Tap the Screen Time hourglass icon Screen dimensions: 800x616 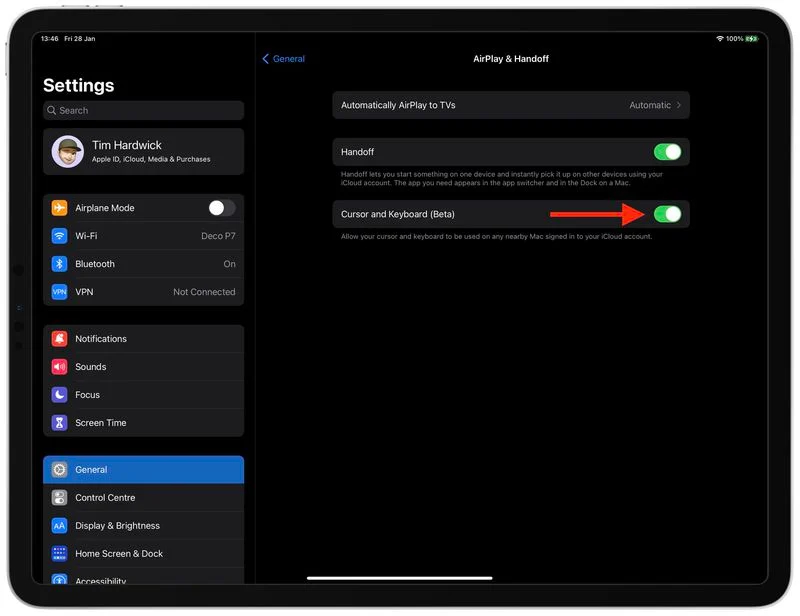[59, 423]
